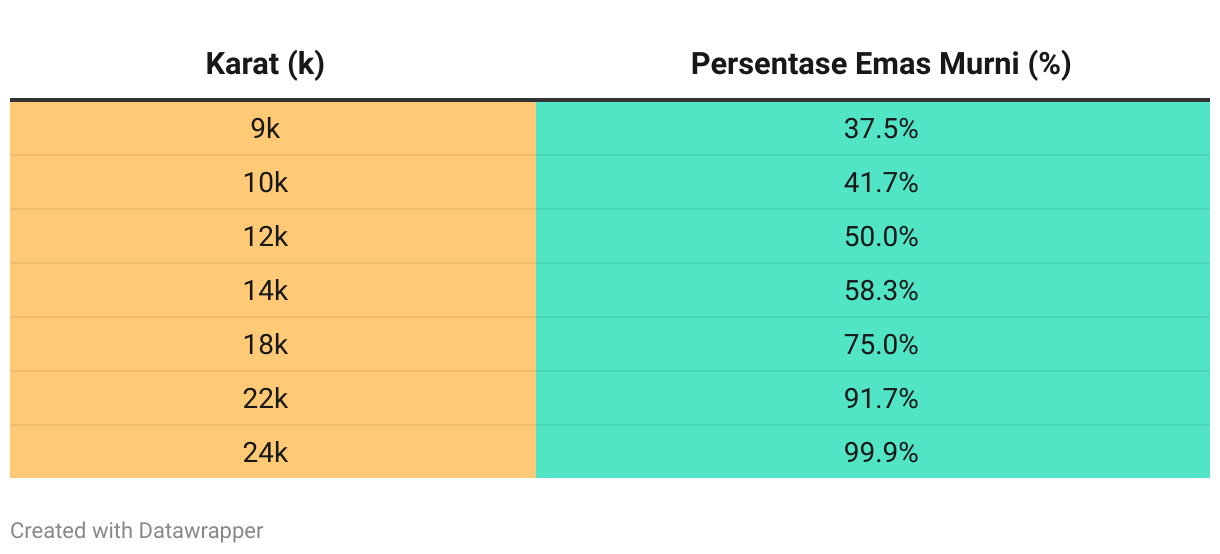Screen dimensions: 1220x554
Task: Click the word Karat in header
Action: [x=242, y=65]
